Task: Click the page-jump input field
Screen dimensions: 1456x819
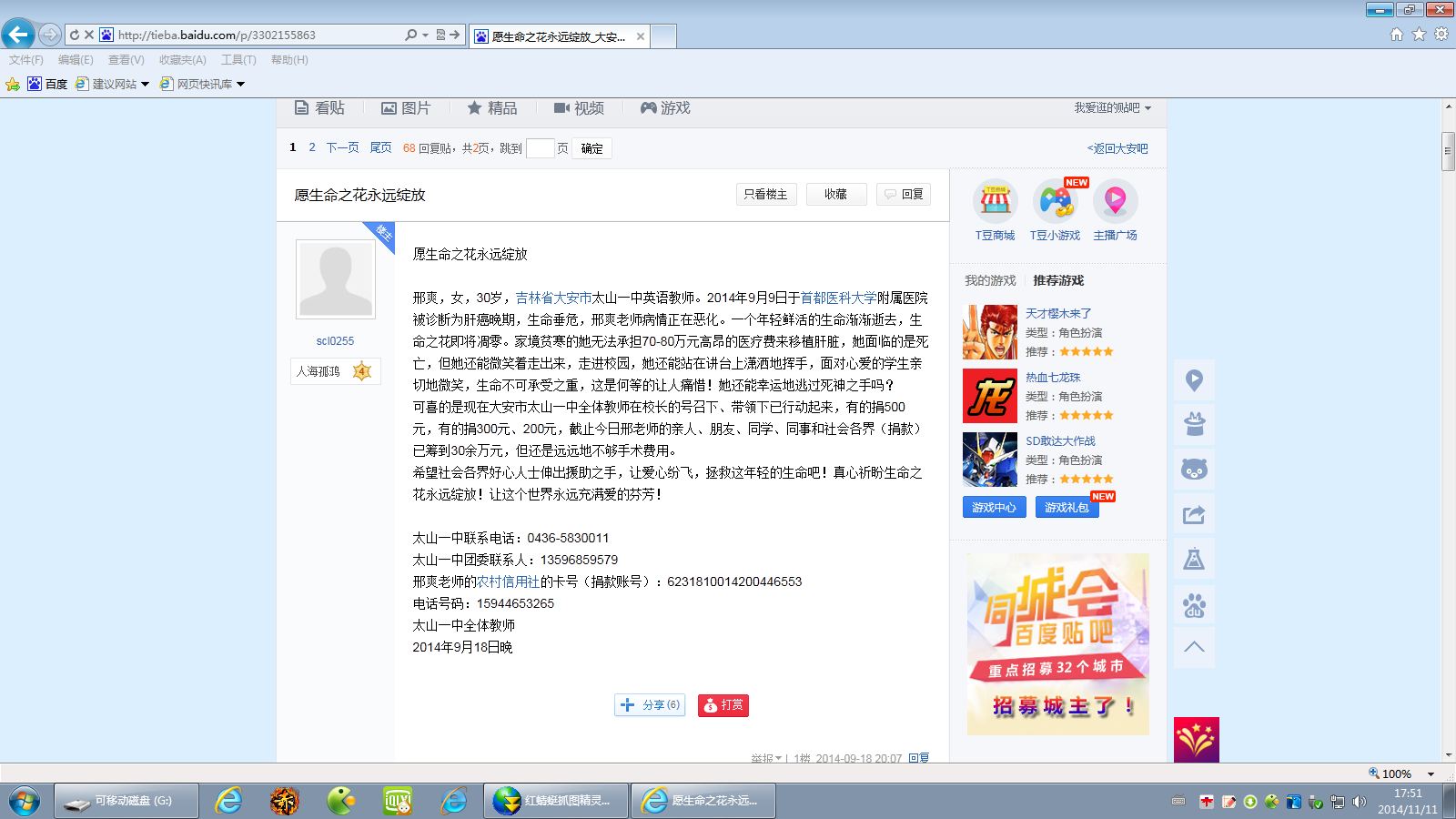Action: click(540, 148)
